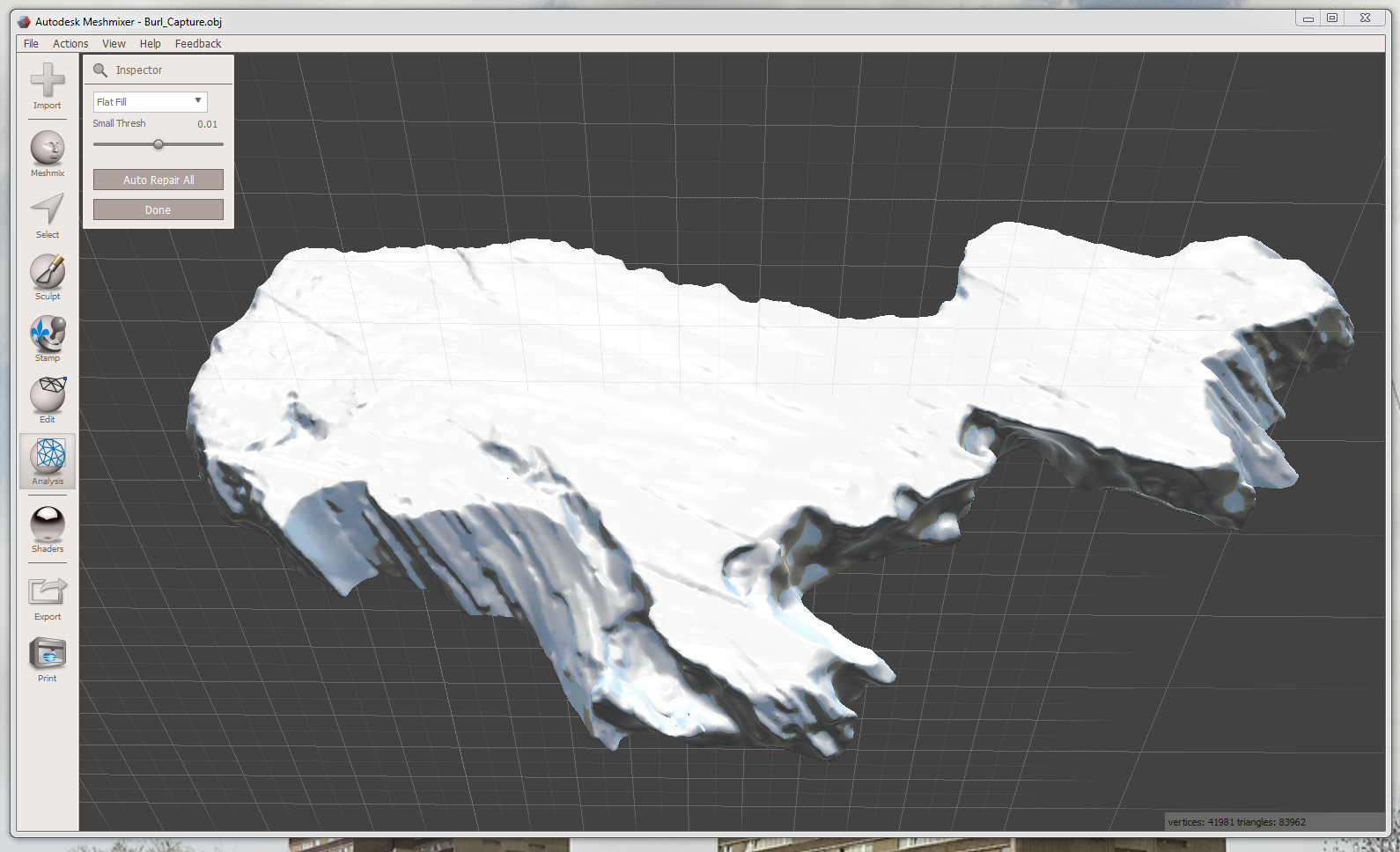Click the Done button
The image size is (1400, 852).
click(158, 209)
